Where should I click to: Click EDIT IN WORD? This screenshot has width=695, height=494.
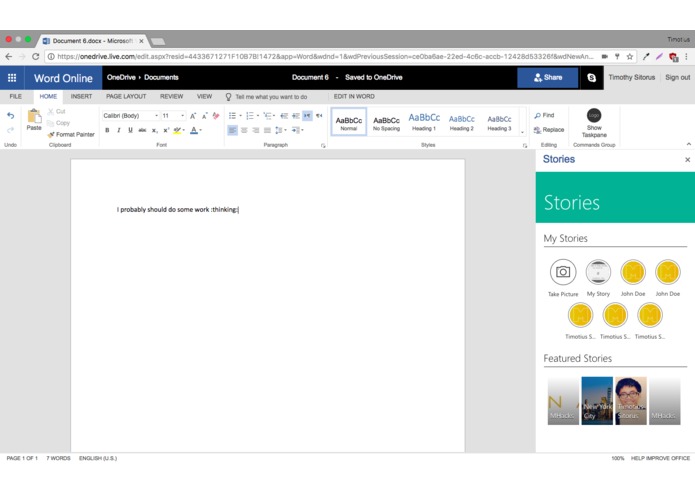[354, 97]
